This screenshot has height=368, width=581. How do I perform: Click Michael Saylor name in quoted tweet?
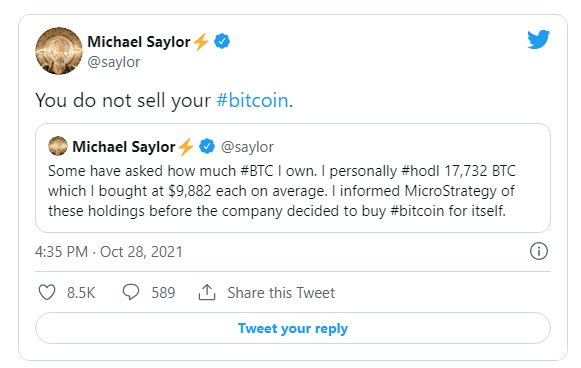pyautogui.click(x=124, y=147)
